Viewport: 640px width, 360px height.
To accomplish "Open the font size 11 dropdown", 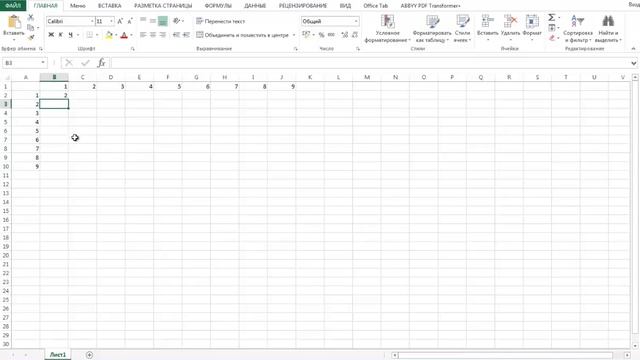I will point(111,21).
